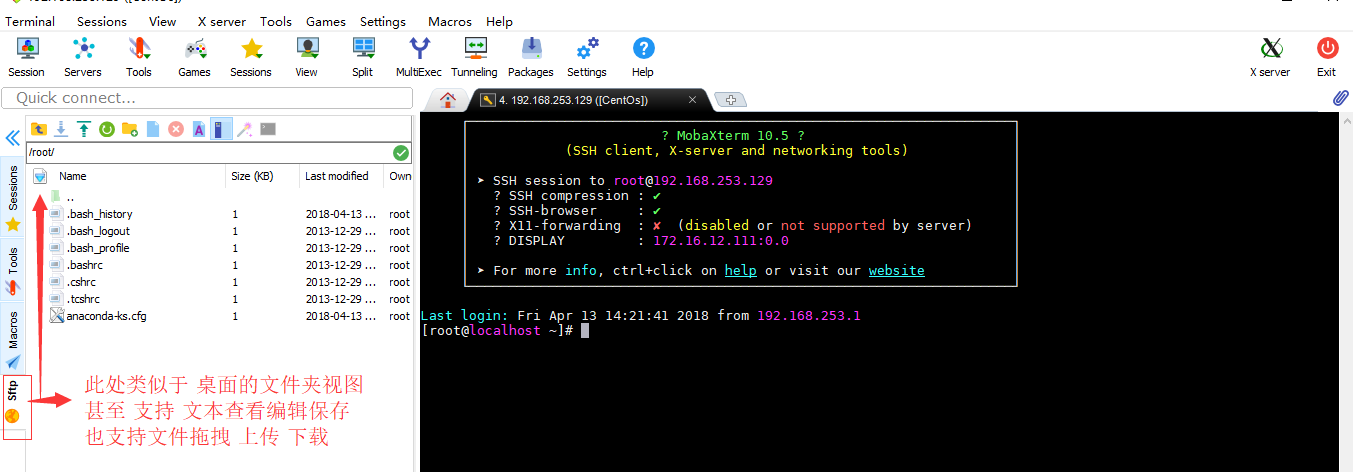Open the Servers toolbar icon
Screen dimensions: 1353x472
(x=83, y=57)
